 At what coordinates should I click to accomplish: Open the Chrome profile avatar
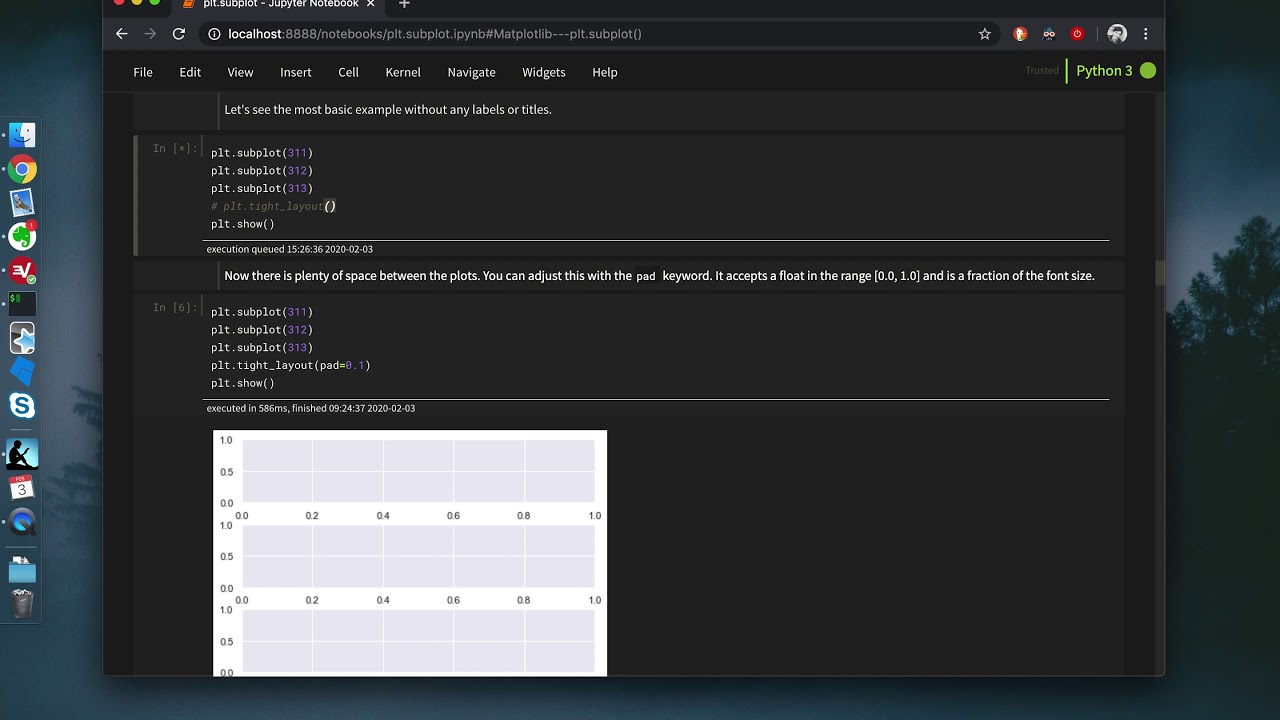click(x=1117, y=34)
